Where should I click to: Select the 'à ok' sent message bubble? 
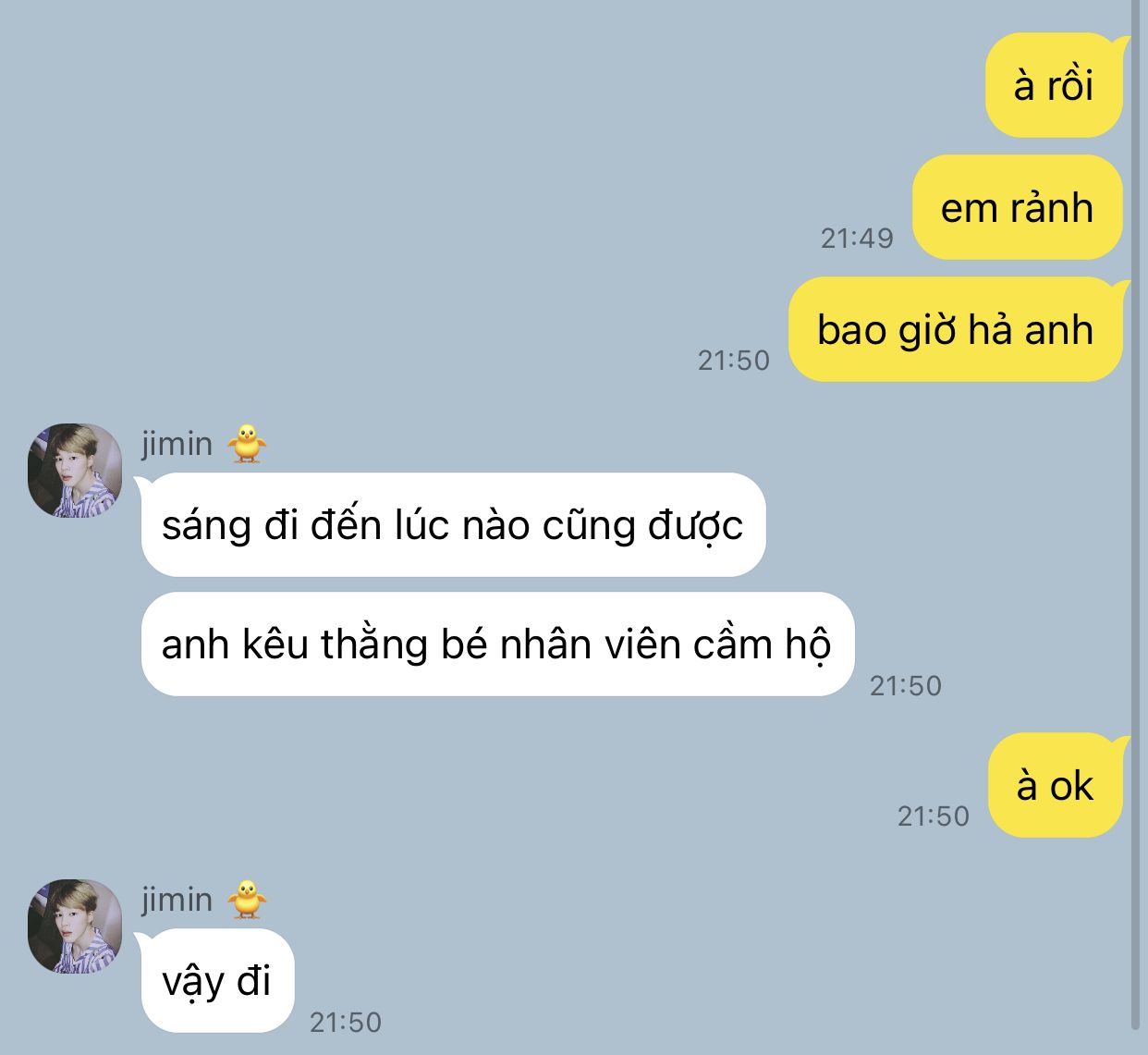[x=1056, y=785]
